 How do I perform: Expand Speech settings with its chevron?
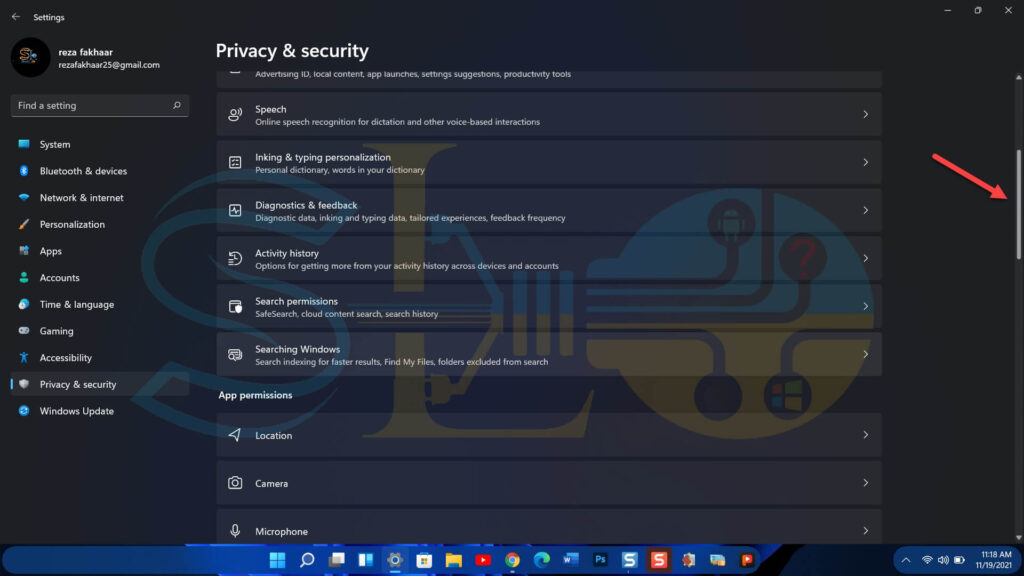click(865, 114)
